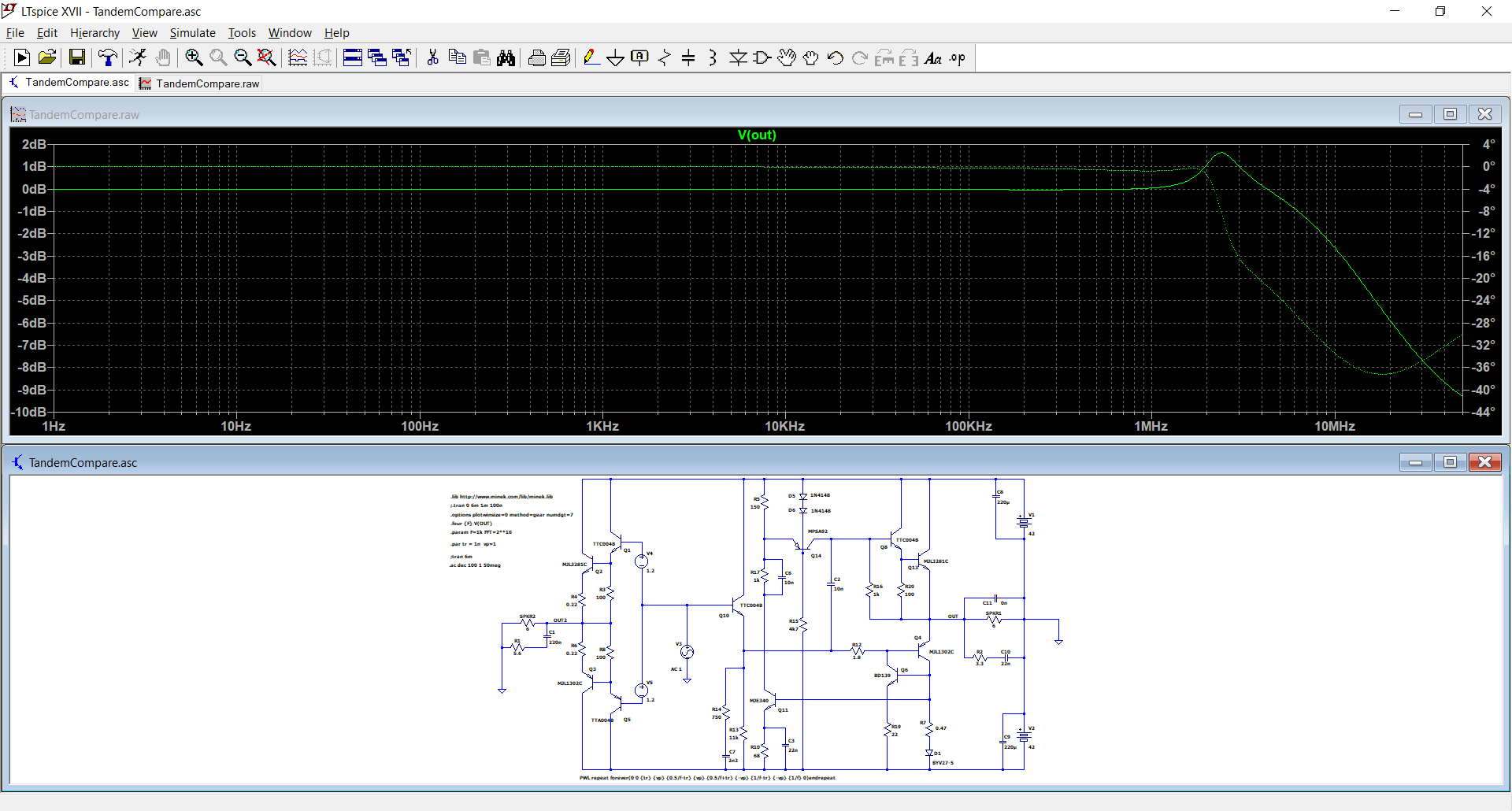The width and height of the screenshot is (1512, 811).
Task: Place a Ground symbol
Action: pyautogui.click(x=616, y=57)
